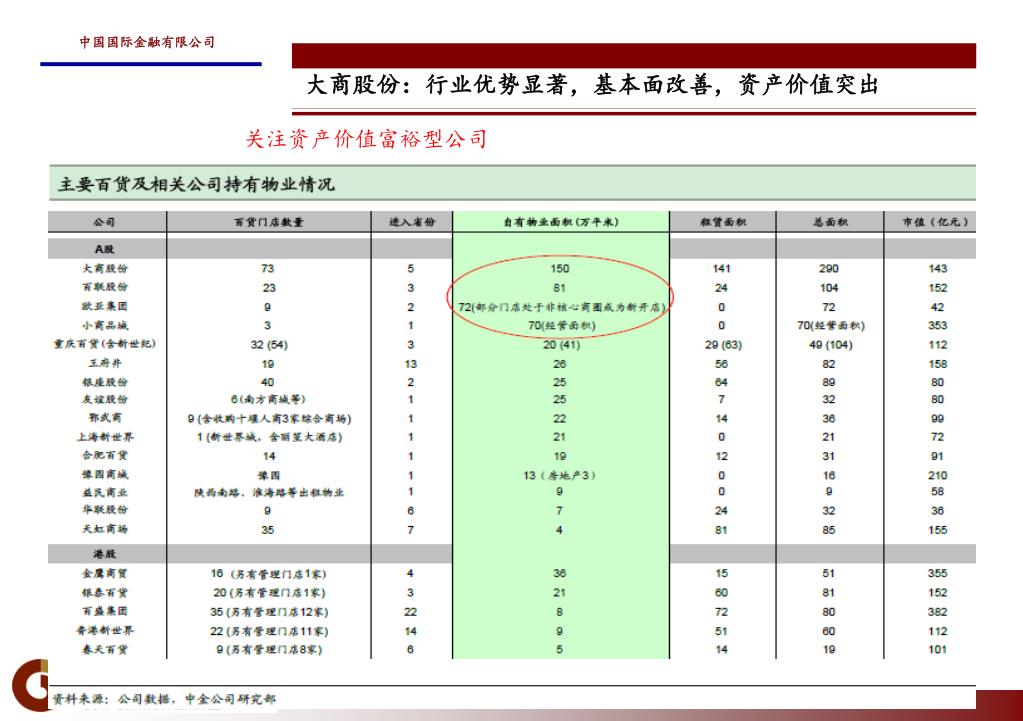Click company name 百盛集团
This screenshot has width=1023, height=721.
point(104,611)
